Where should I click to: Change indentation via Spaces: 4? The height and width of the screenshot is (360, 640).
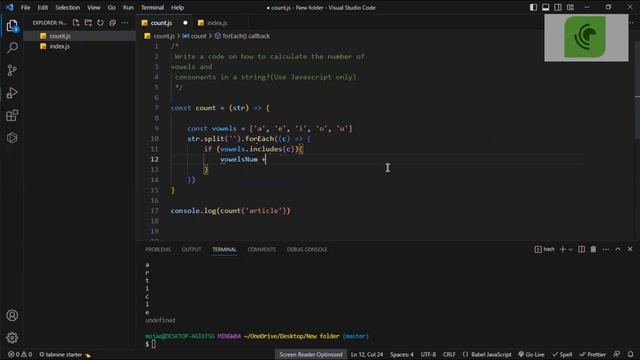tap(402, 354)
